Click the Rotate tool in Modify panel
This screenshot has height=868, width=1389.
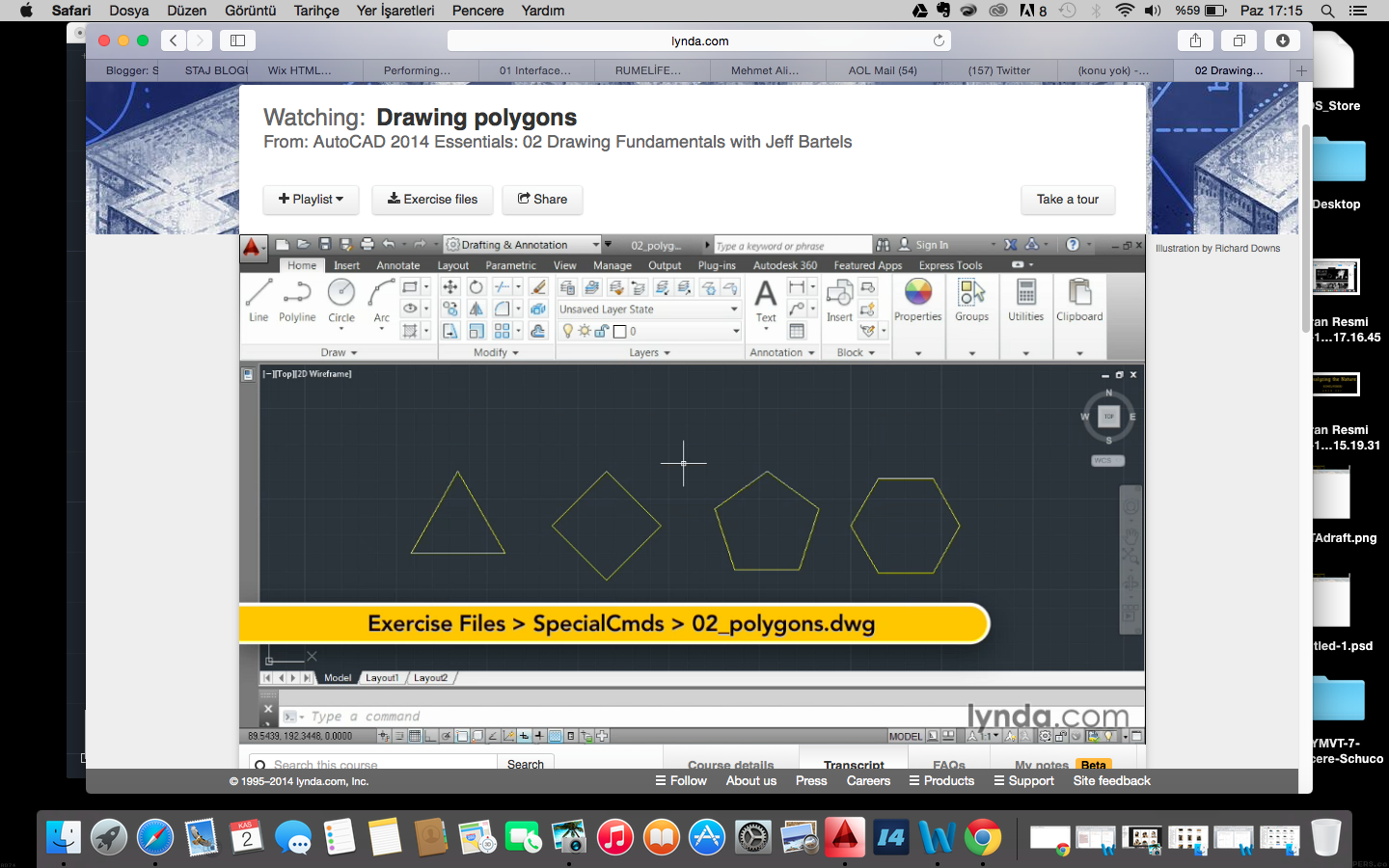(x=477, y=286)
